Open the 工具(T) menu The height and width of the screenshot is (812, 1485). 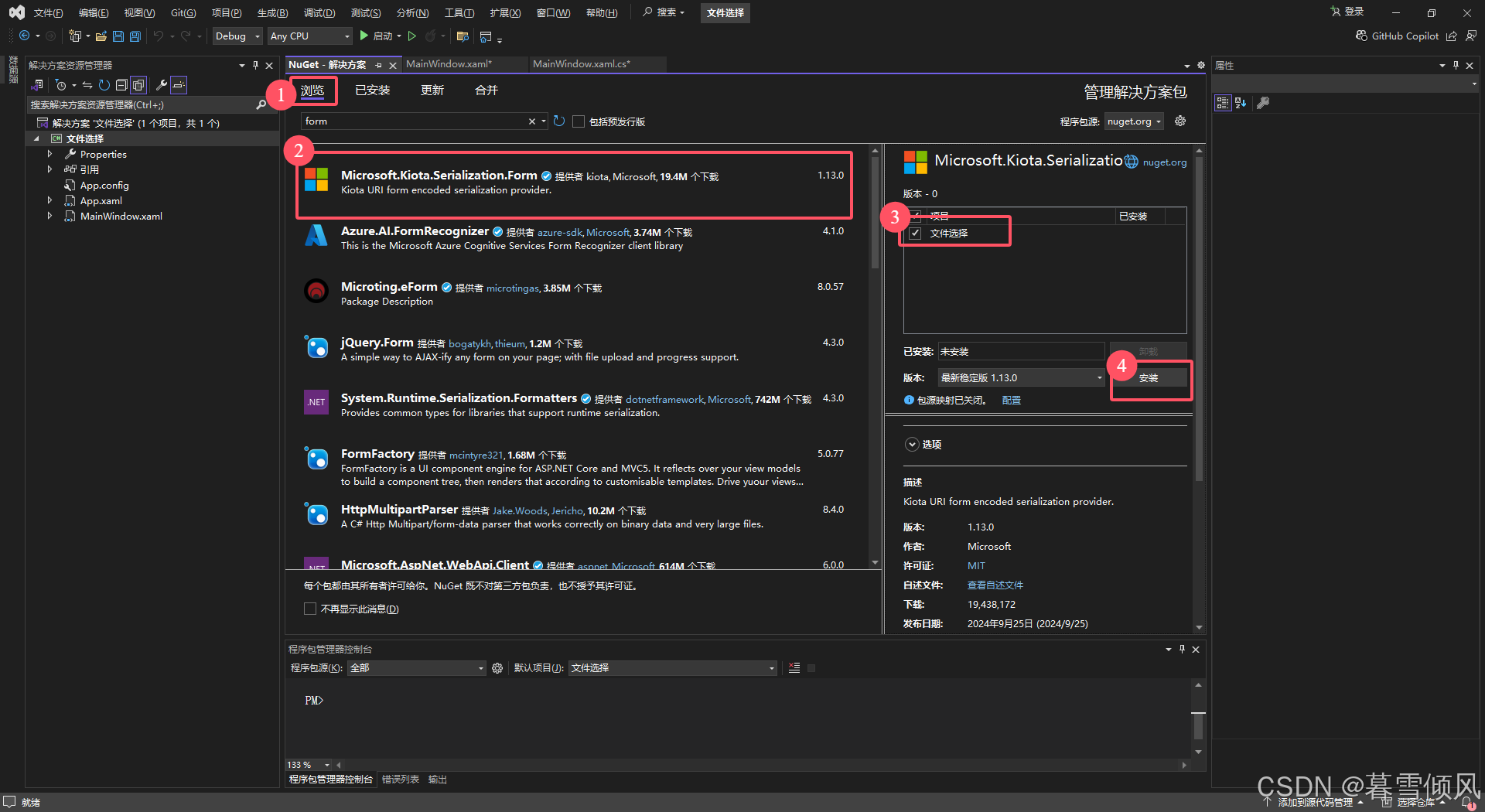(x=459, y=12)
